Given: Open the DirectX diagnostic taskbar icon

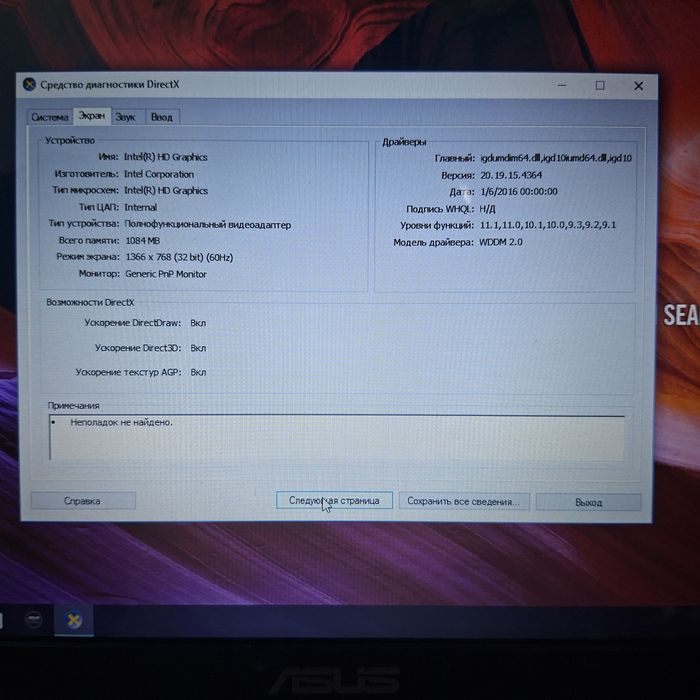Looking at the screenshot, I should pos(74,620).
